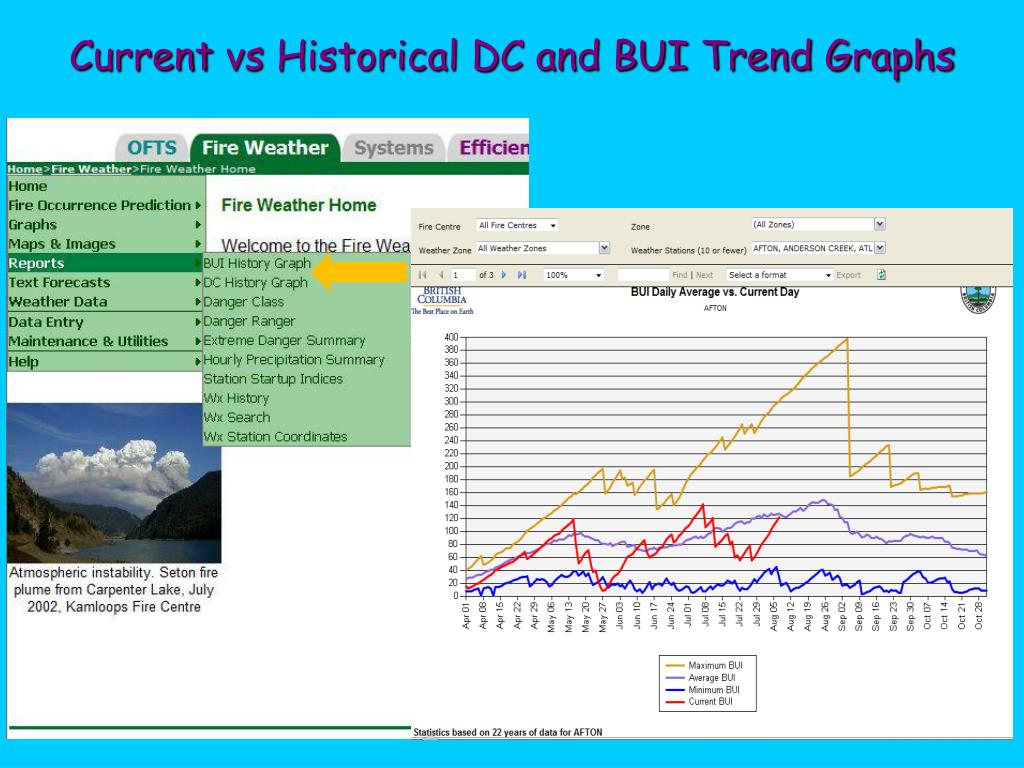The width and height of the screenshot is (1024, 768).
Task: Open the Select a format dropdown
Action: tap(780, 275)
